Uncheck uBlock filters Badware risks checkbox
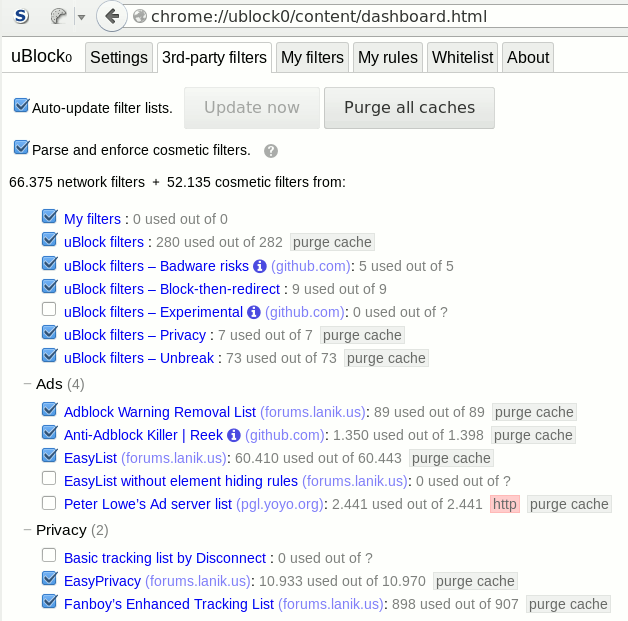The width and height of the screenshot is (628, 621). coord(49,263)
